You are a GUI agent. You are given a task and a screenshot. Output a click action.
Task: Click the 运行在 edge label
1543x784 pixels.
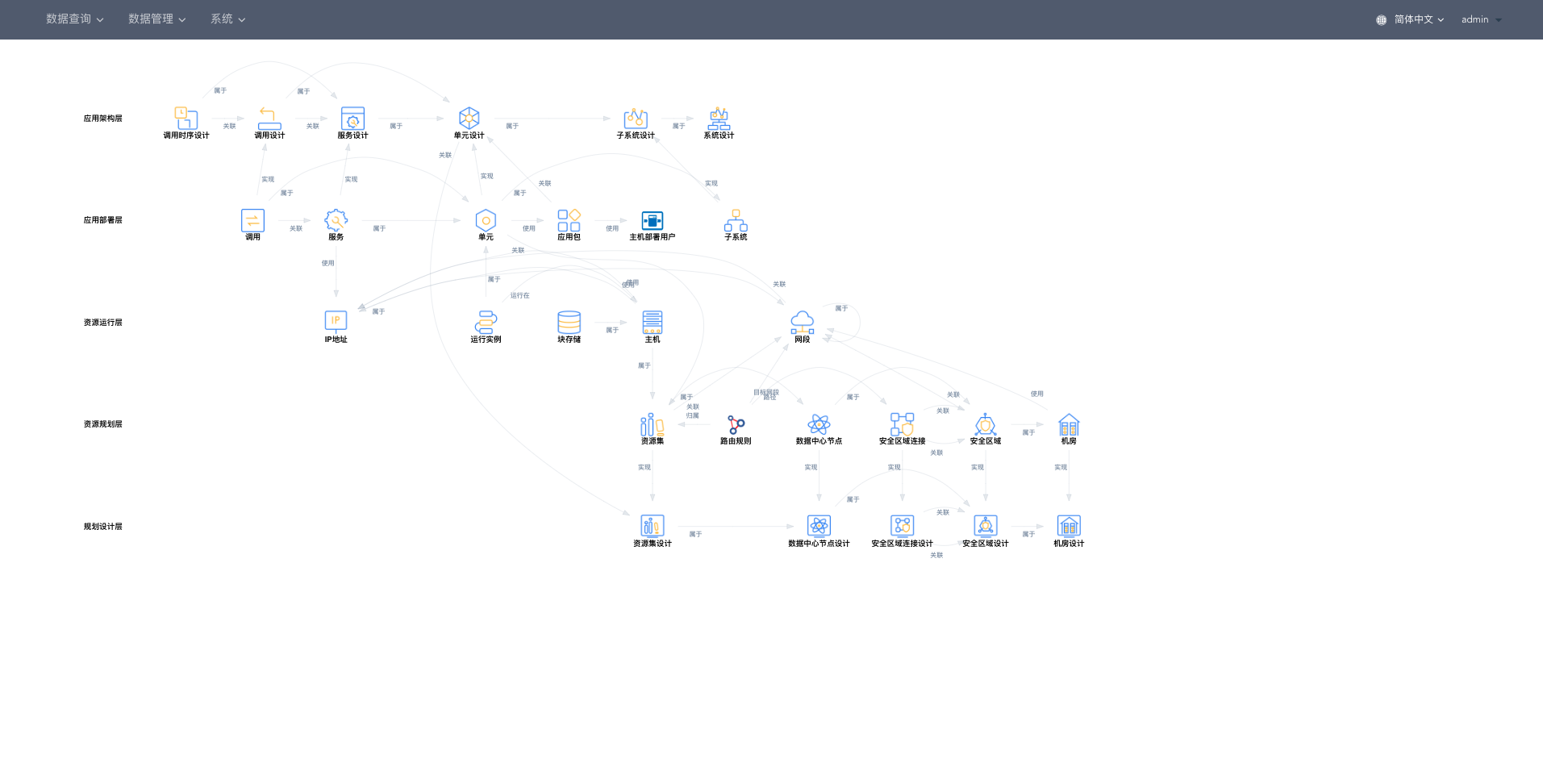point(519,296)
